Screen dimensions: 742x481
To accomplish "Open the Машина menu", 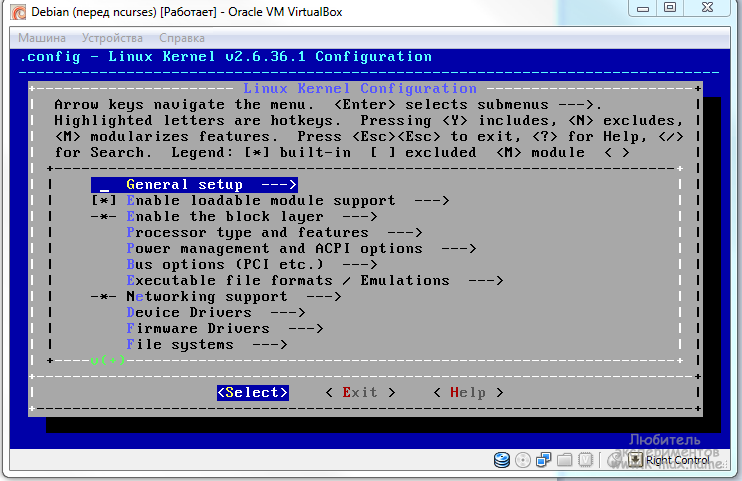I will coord(42,38).
